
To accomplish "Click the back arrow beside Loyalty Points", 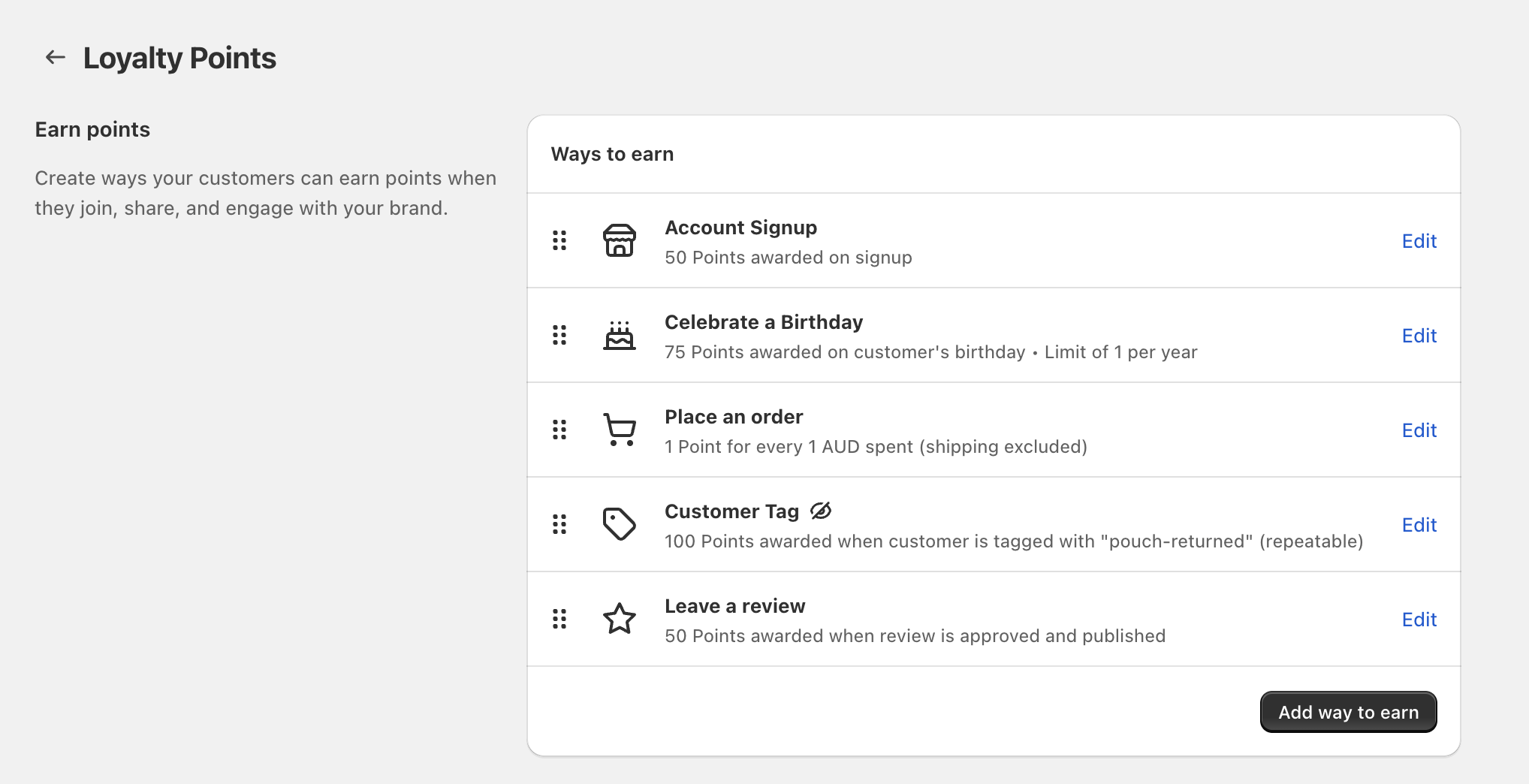I will coord(55,57).
